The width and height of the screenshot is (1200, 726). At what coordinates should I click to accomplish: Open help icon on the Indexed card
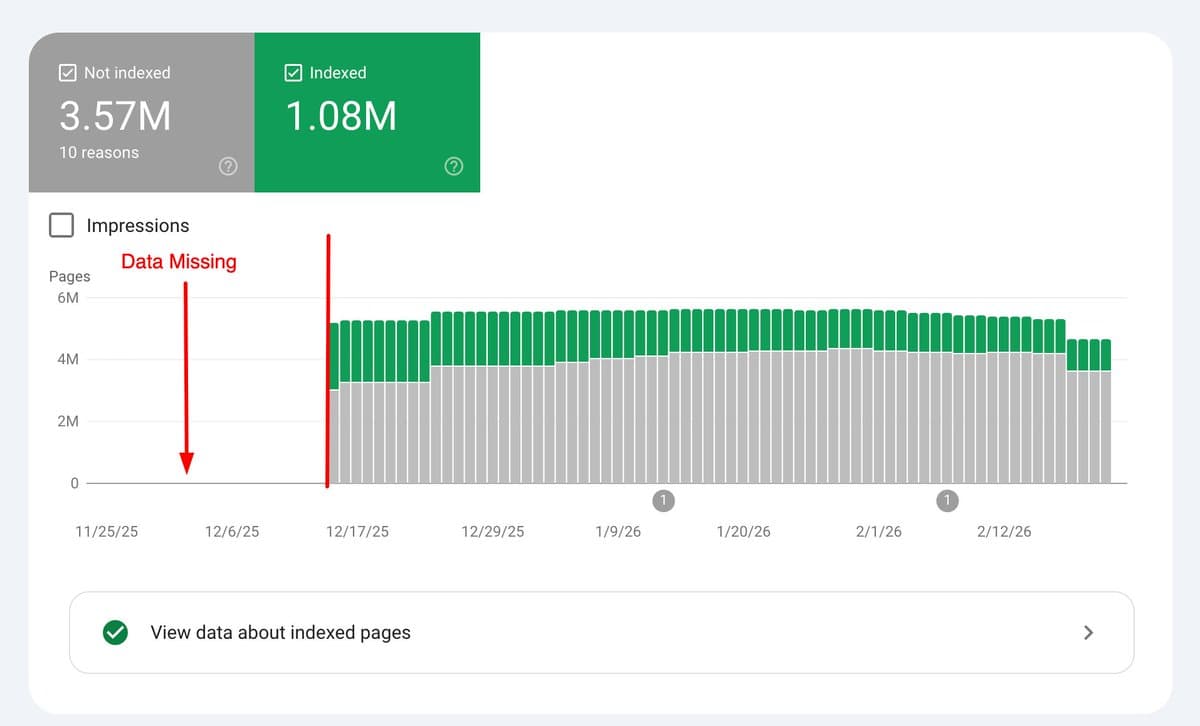pos(454,166)
